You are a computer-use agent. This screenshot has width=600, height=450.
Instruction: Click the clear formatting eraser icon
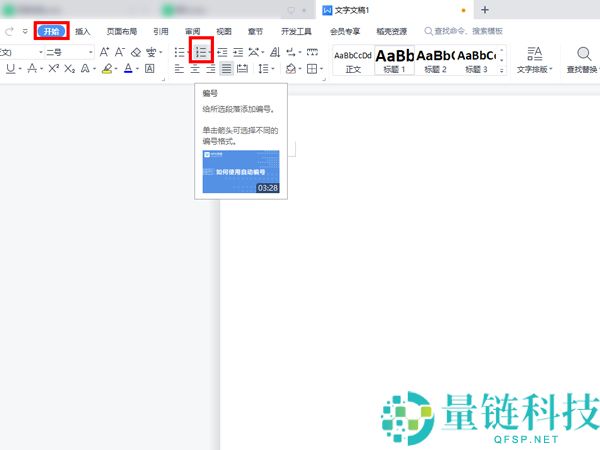click(136, 52)
